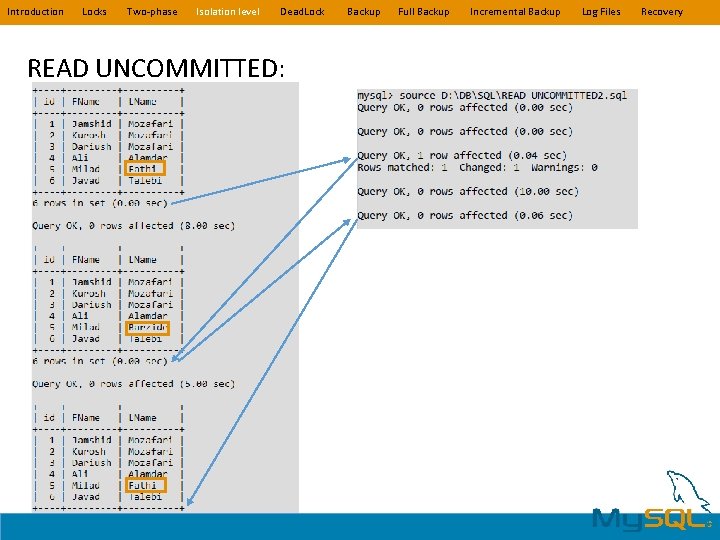Click the 'Query OK, 0 rows affected (10.00 sec)' line
The image size is (720, 540).
point(468,191)
